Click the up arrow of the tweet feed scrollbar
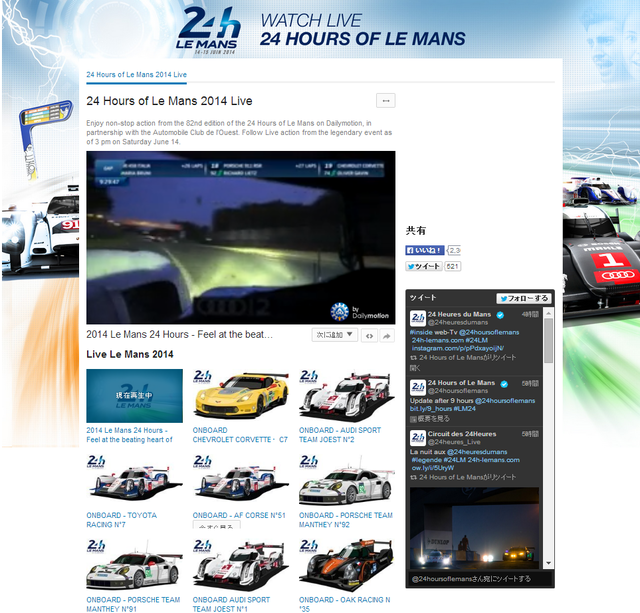 click(x=549, y=313)
